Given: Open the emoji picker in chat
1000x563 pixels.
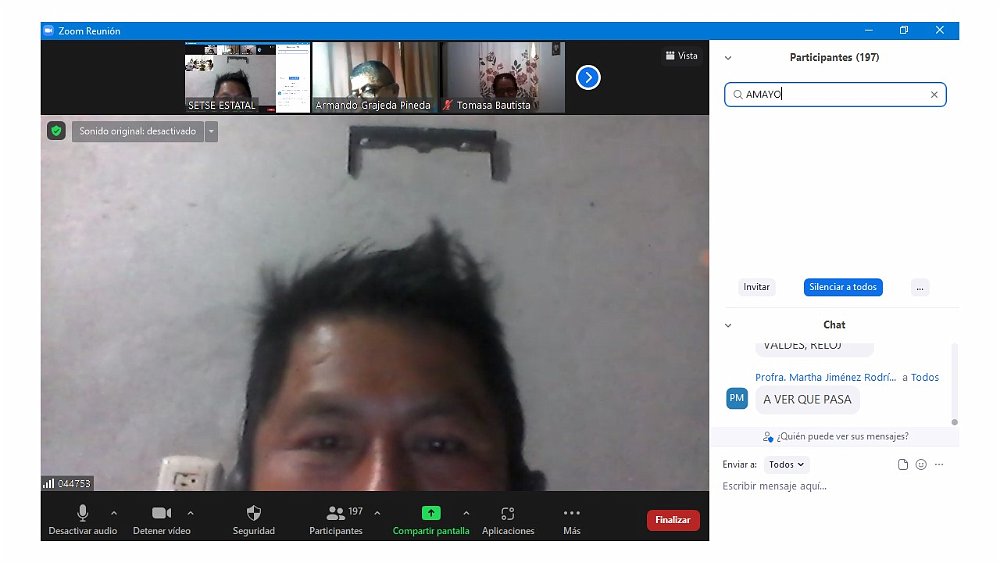Looking at the screenshot, I should pos(921,465).
